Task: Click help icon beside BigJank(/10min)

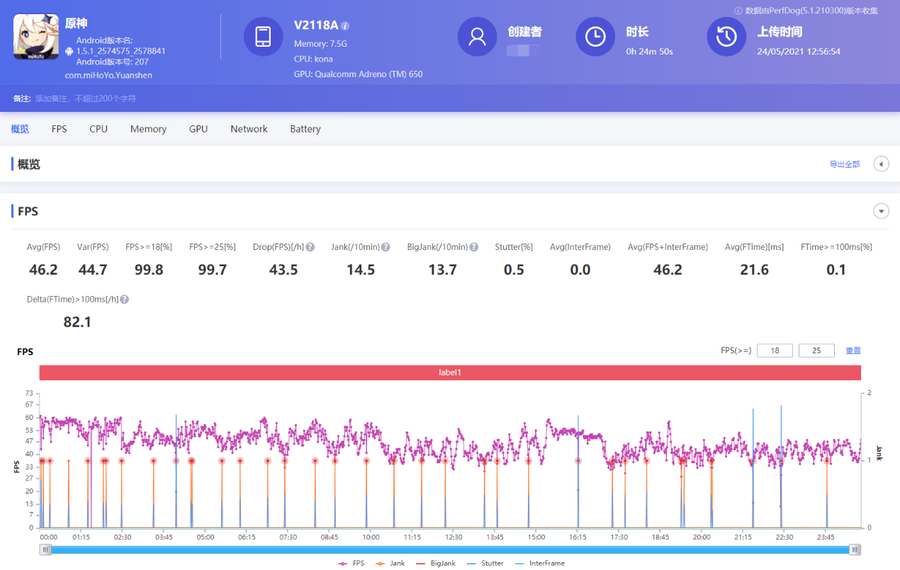Action: click(473, 247)
